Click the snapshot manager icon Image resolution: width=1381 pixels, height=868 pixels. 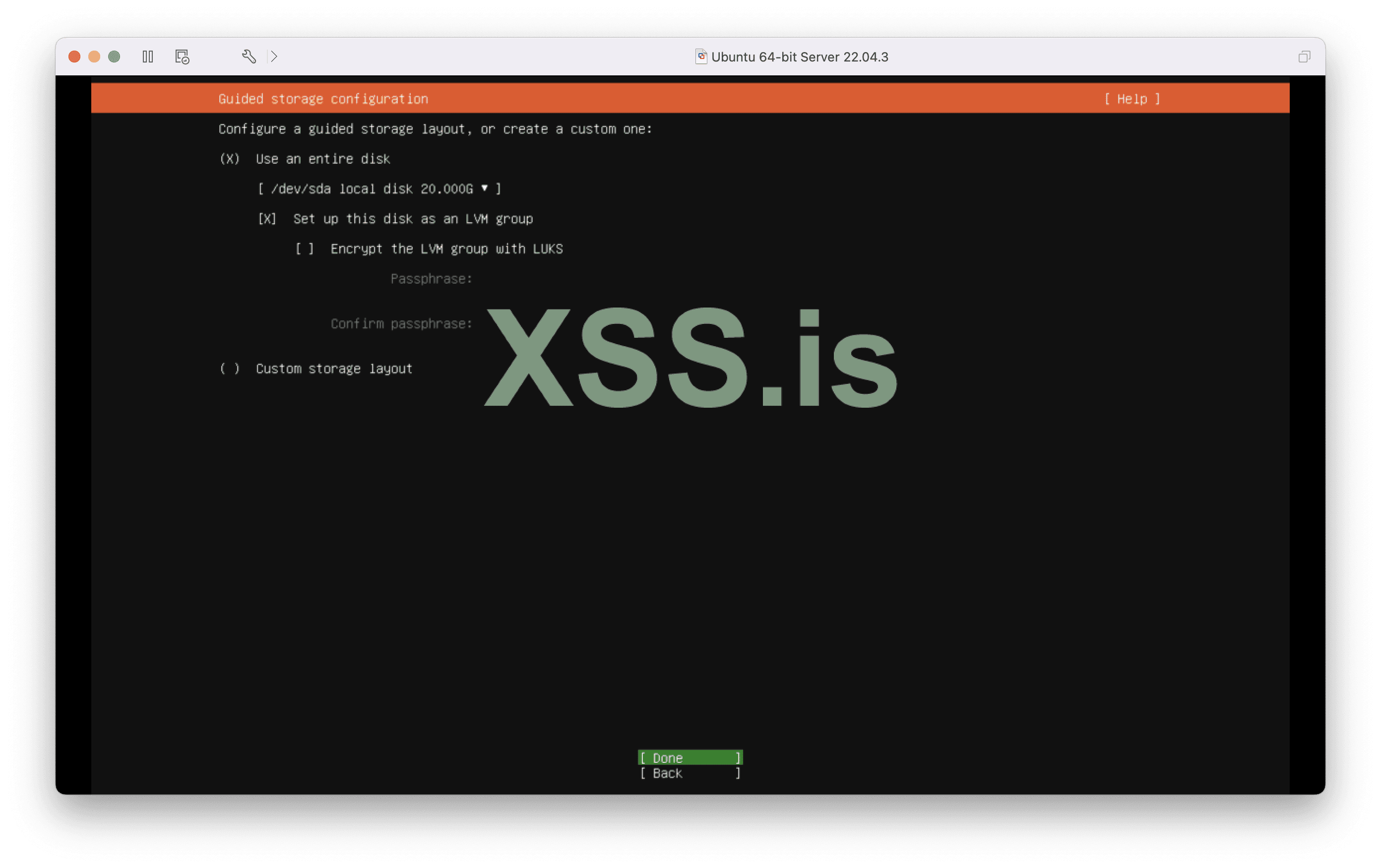(182, 57)
